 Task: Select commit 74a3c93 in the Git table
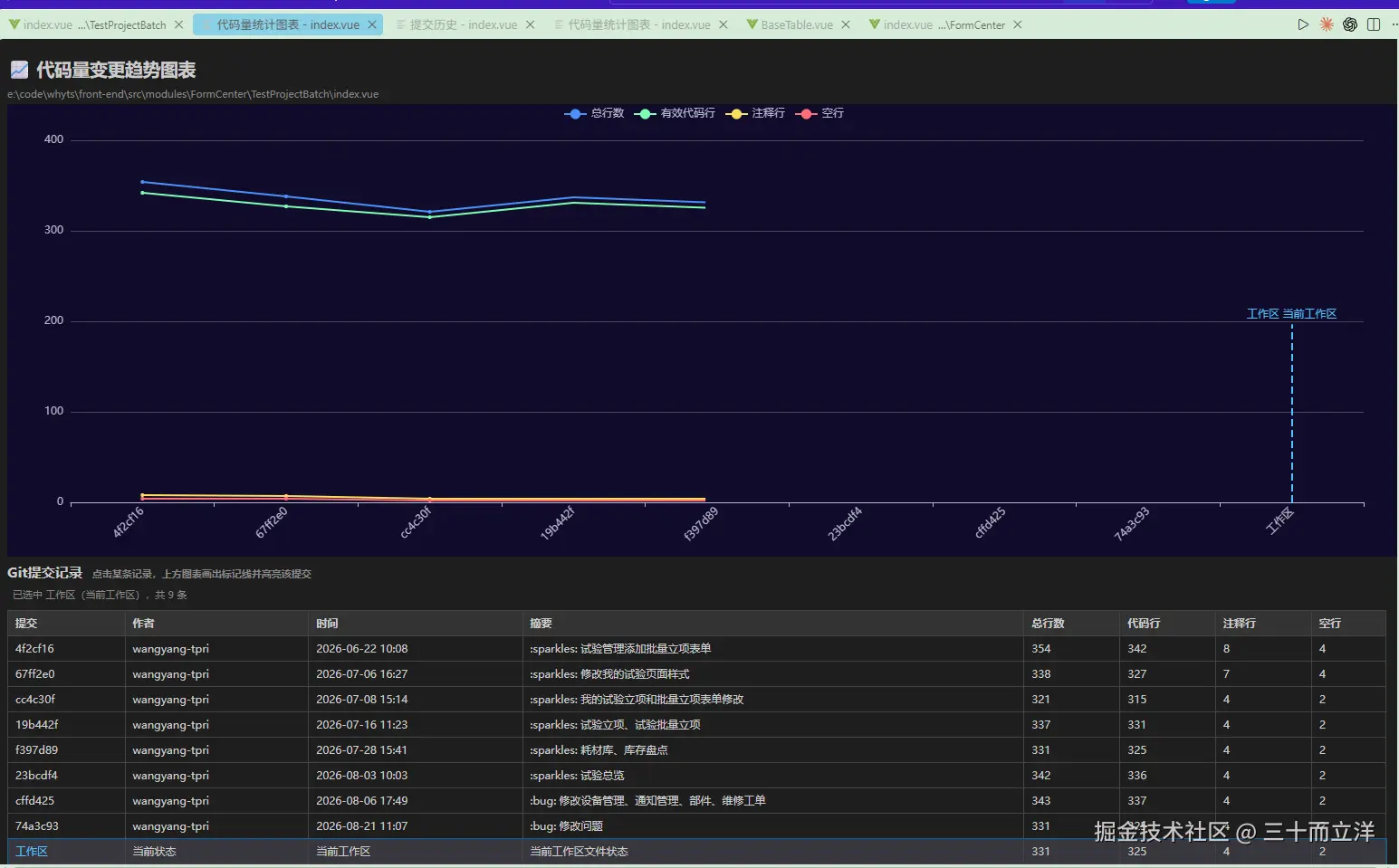click(696, 826)
